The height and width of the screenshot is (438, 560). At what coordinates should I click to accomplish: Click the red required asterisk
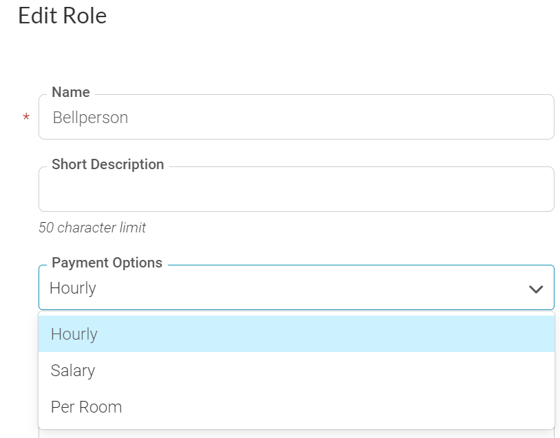[x=26, y=118]
